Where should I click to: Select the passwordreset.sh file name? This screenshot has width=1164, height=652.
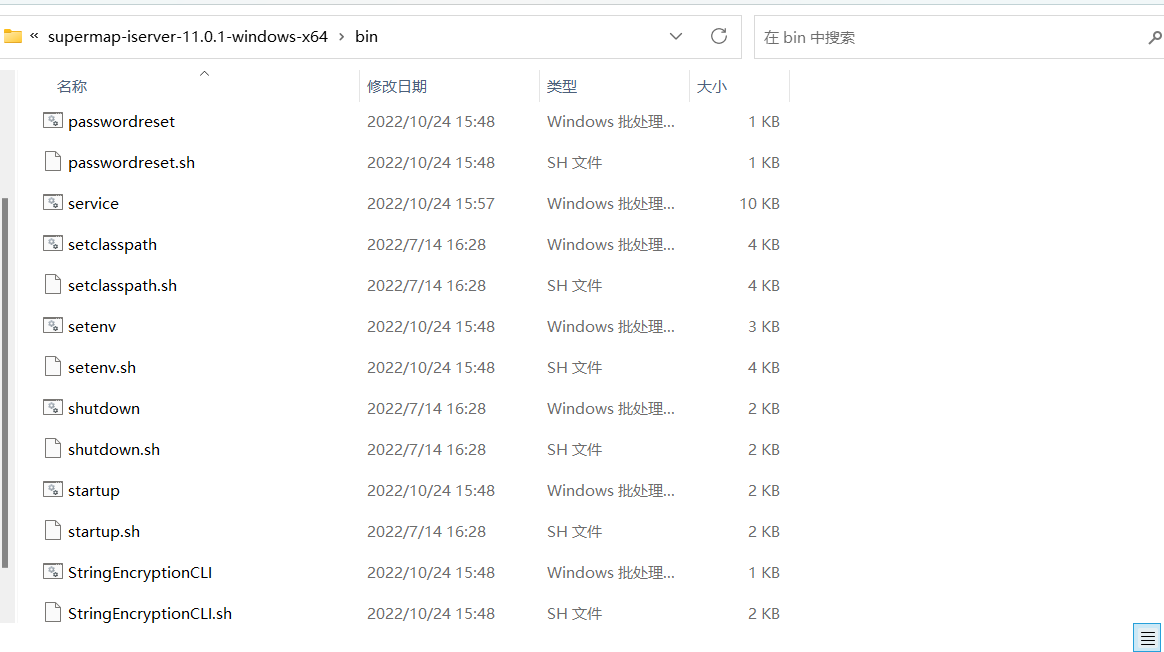(131, 163)
